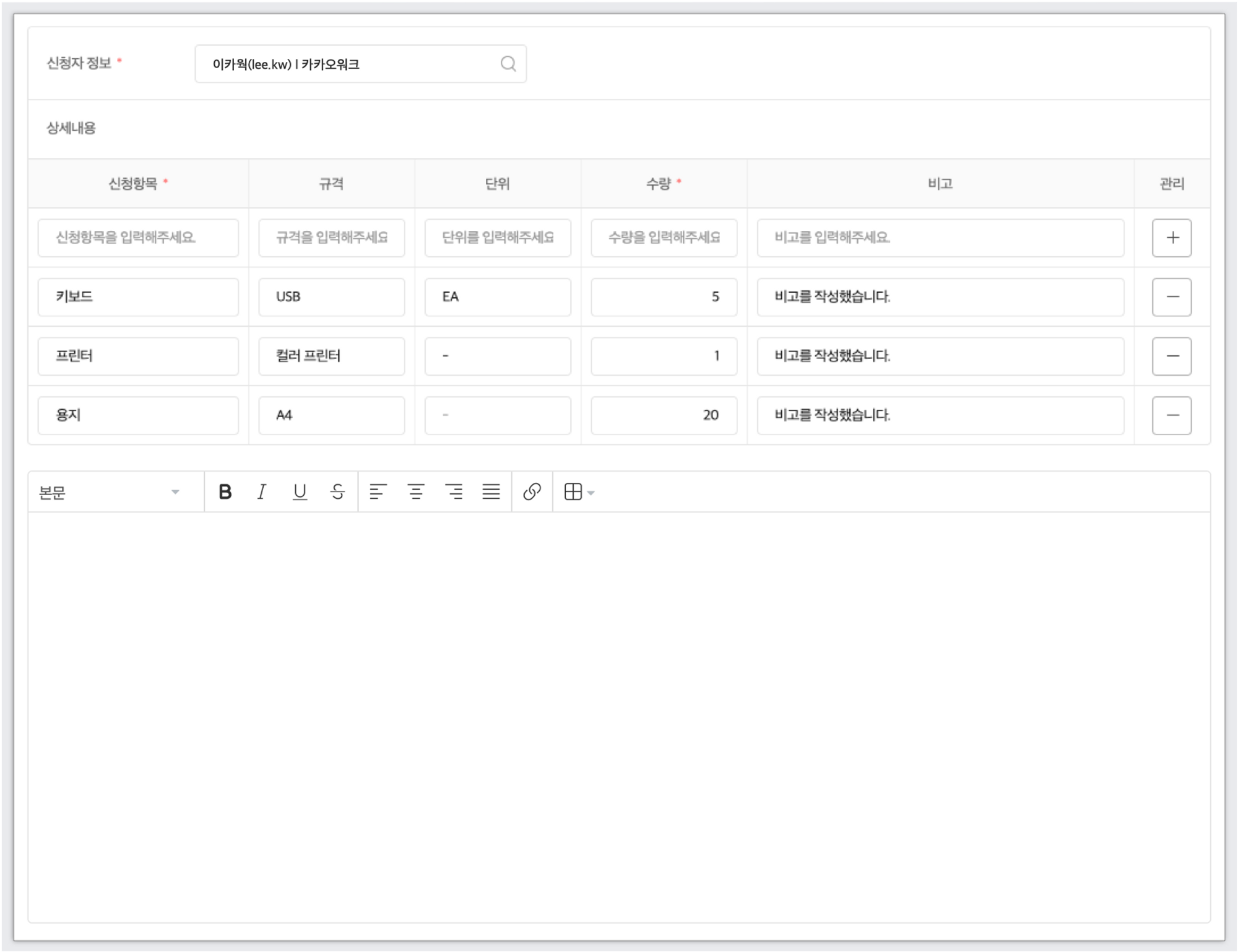Click the empty 신청항목 input field

[x=138, y=238]
